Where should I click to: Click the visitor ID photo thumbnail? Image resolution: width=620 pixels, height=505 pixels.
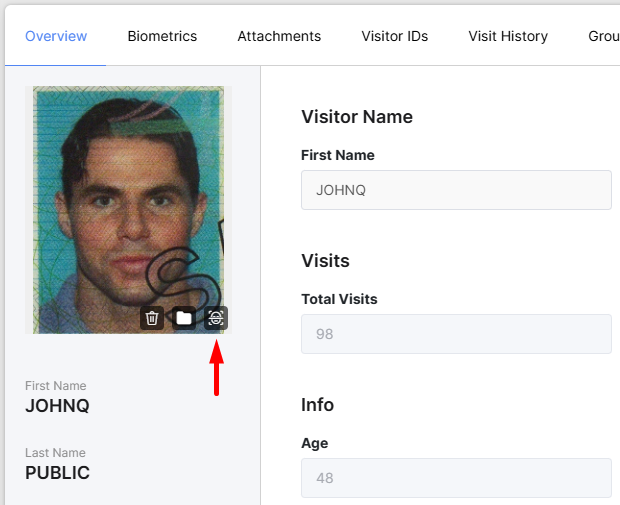pos(127,200)
